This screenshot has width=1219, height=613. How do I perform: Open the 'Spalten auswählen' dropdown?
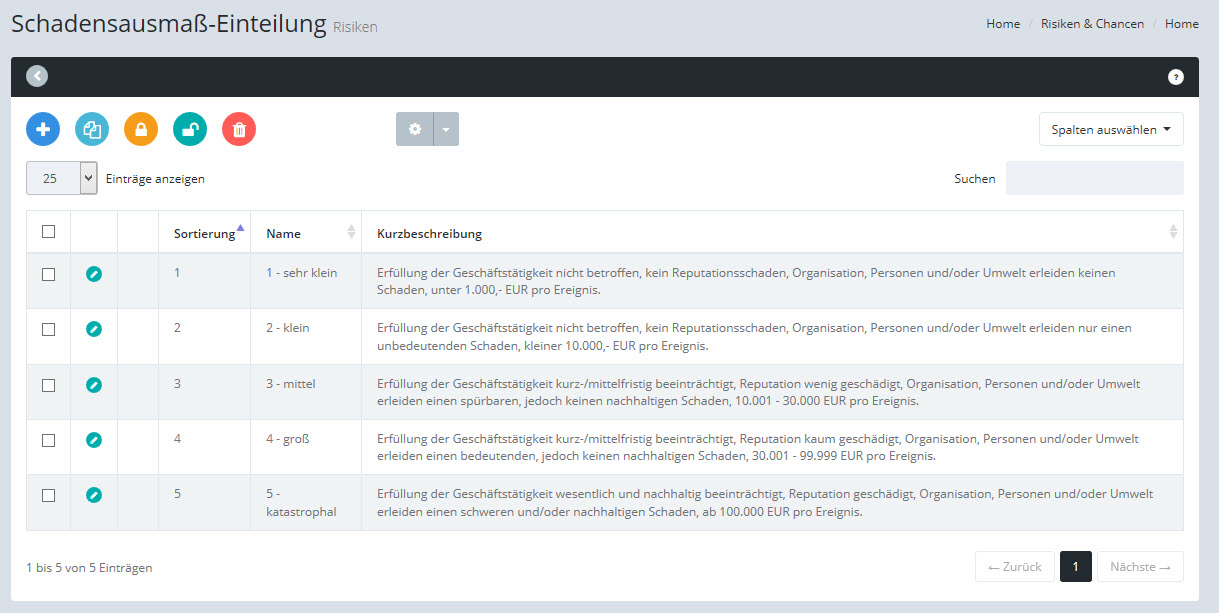coord(1111,129)
